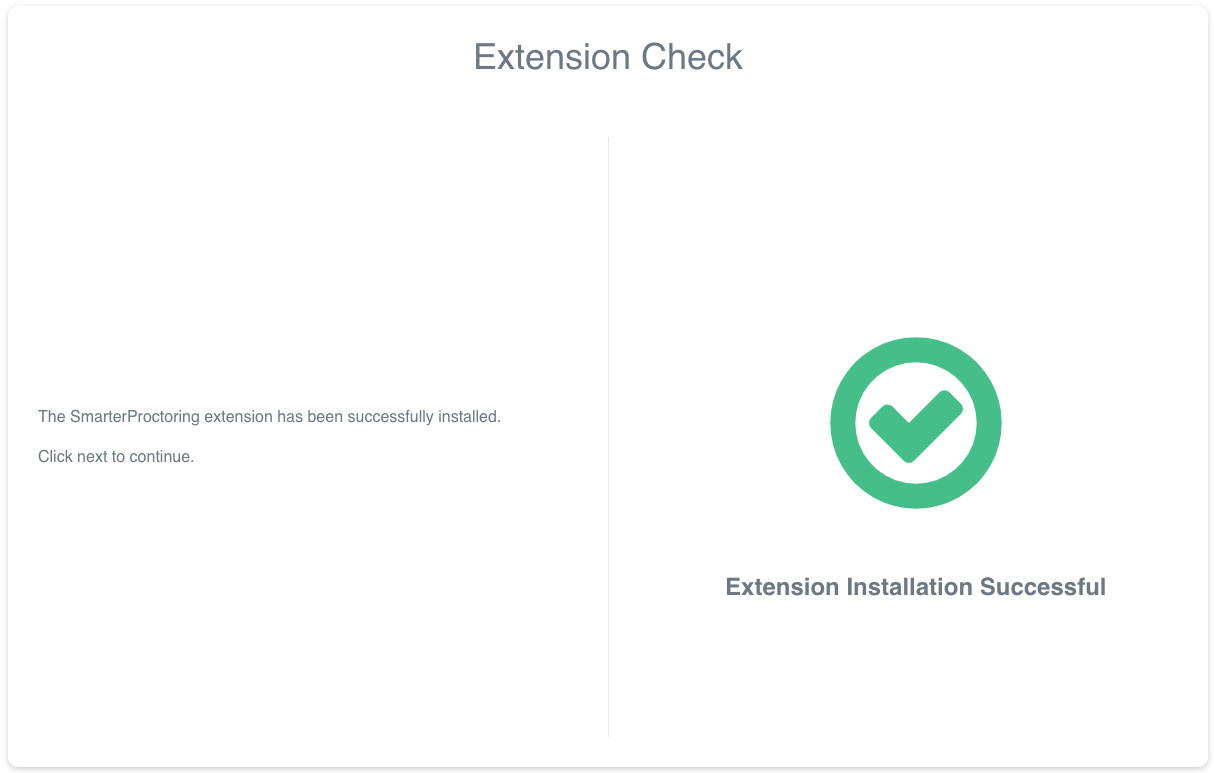
Task: Click the word 'Extension' in the heading
Action: pos(552,57)
